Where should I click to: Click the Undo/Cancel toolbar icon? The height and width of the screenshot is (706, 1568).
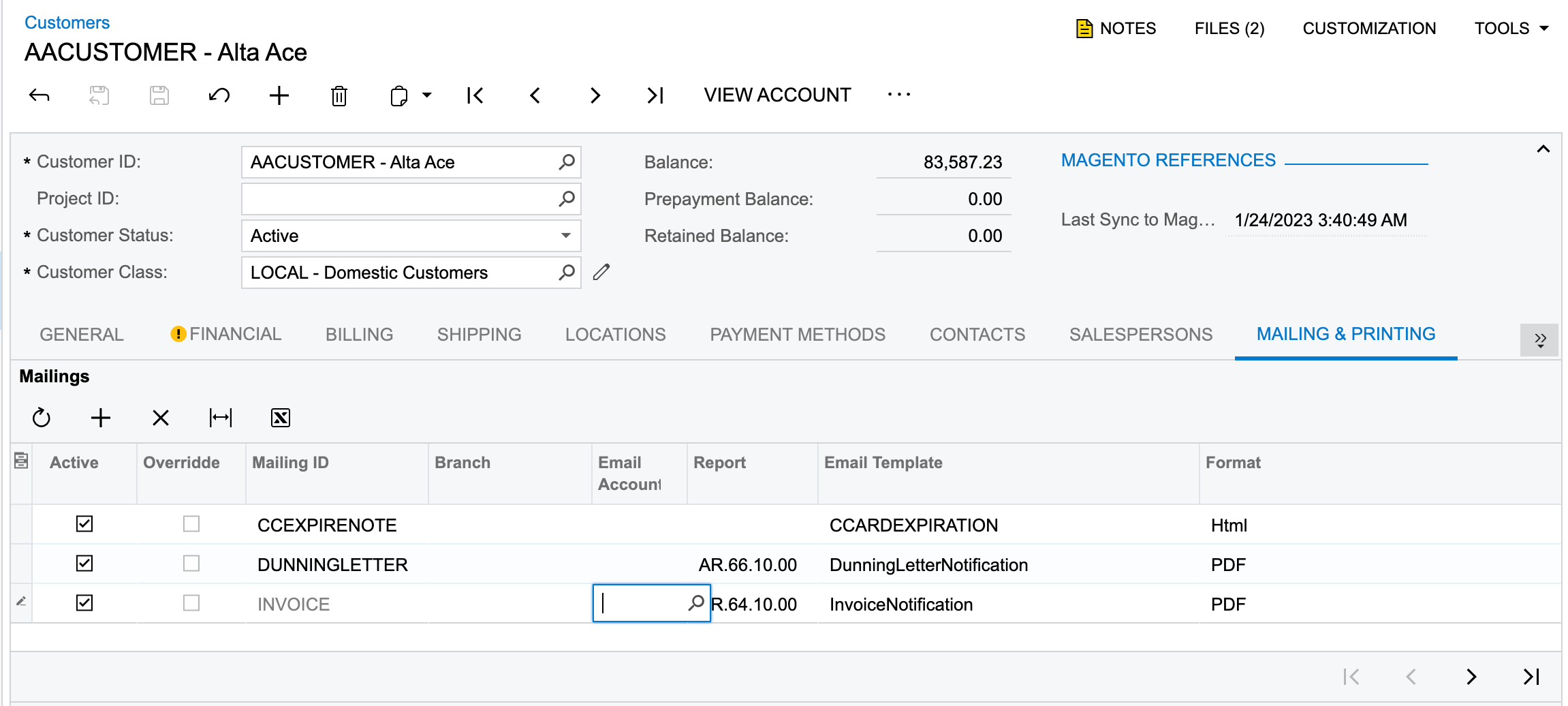219,95
